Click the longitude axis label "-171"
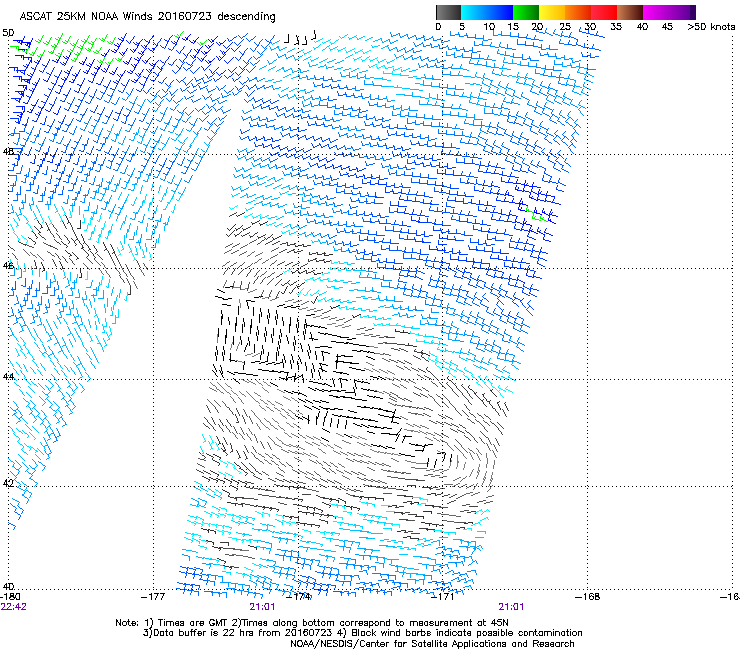This screenshot has height=650, width=740. pyautogui.click(x=443, y=597)
